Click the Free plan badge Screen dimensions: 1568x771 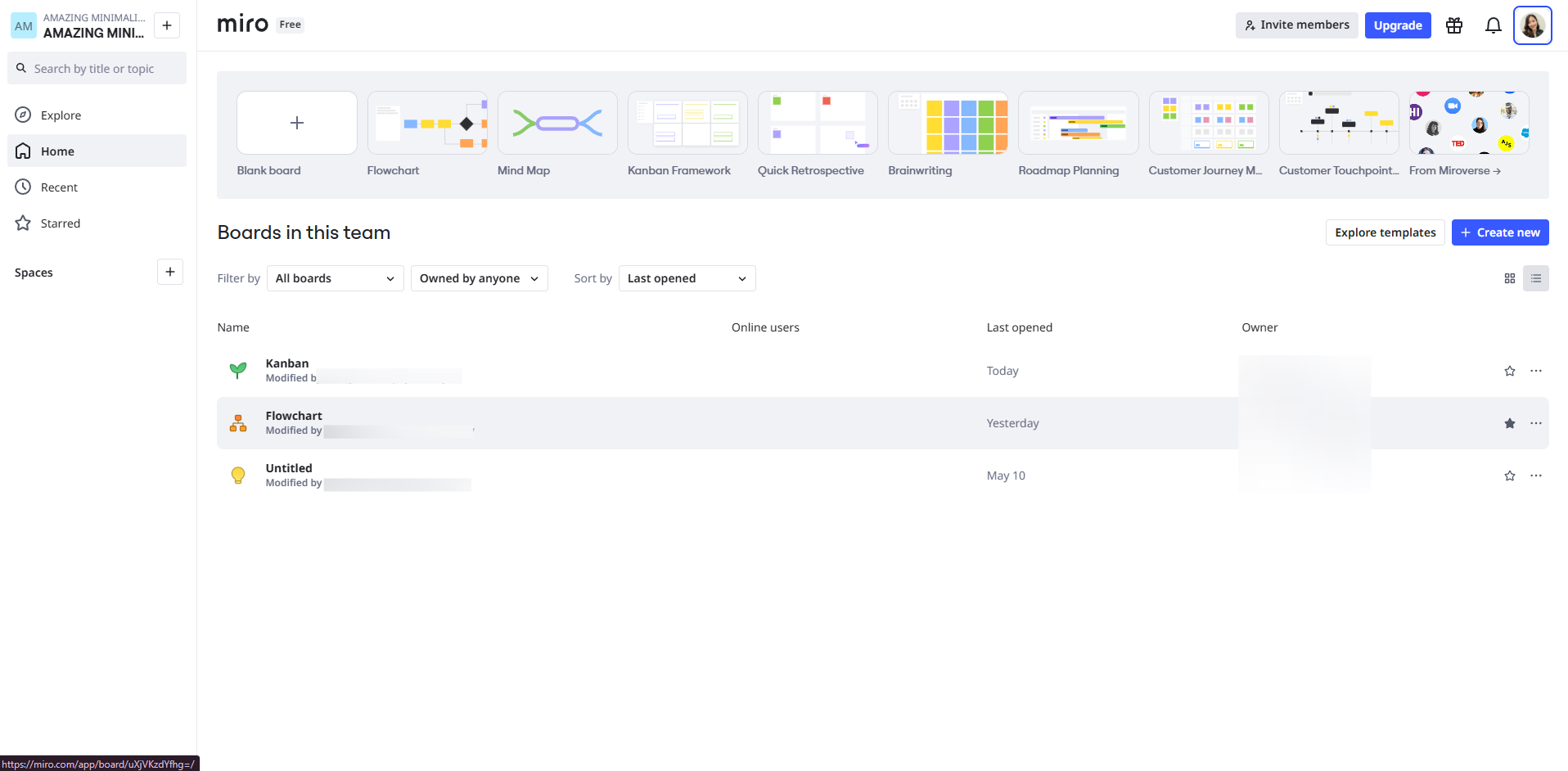point(290,25)
